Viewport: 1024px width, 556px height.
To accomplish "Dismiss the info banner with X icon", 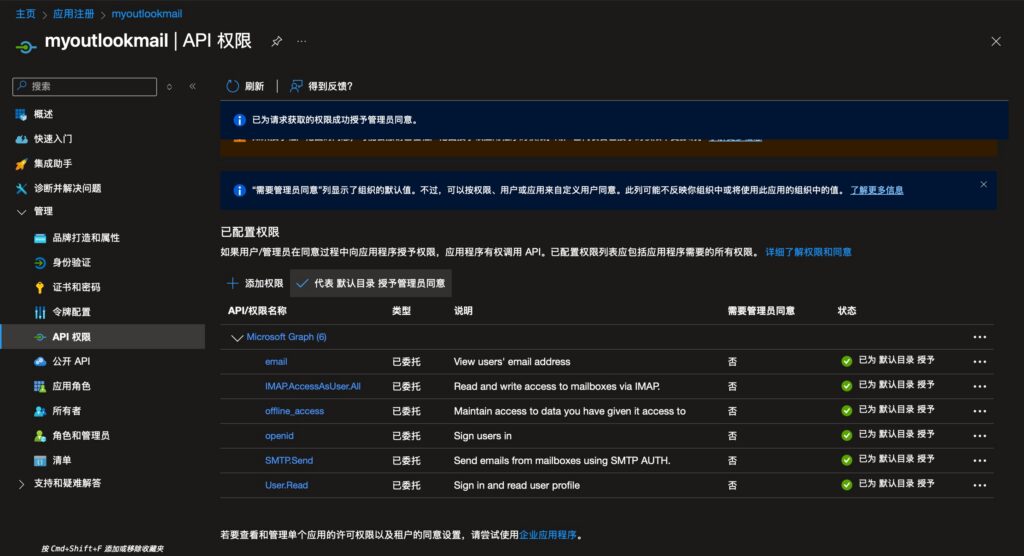I will 983,184.
